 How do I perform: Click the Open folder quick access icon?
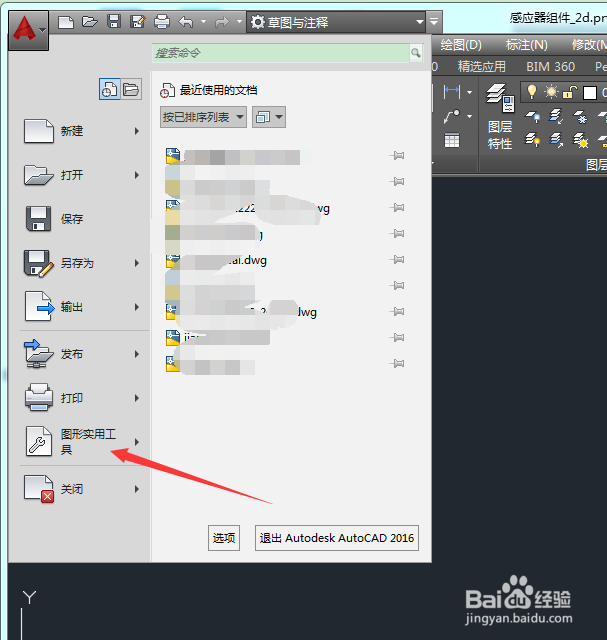(89, 22)
